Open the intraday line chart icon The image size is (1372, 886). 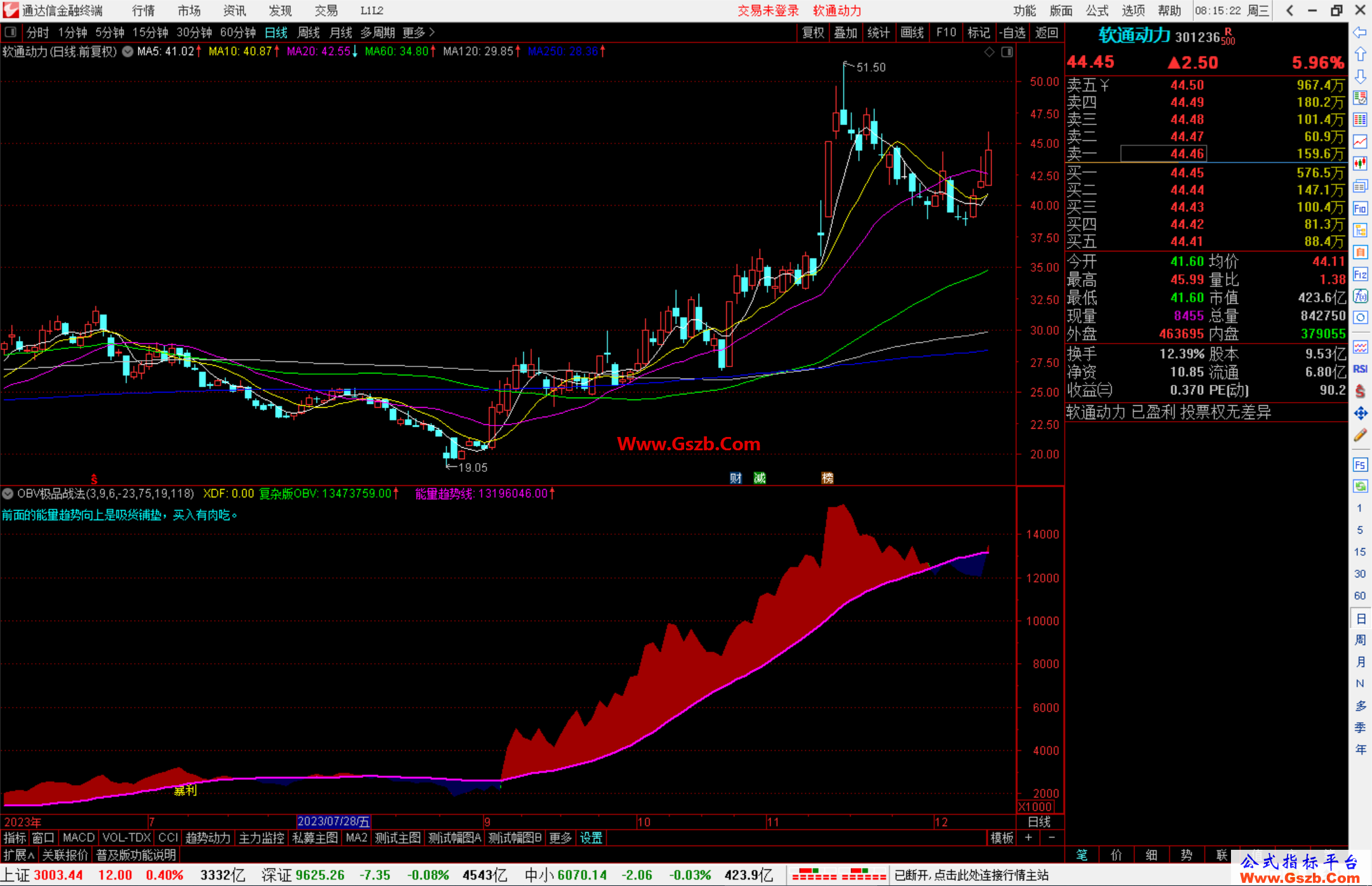pyautogui.click(x=1360, y=142)
